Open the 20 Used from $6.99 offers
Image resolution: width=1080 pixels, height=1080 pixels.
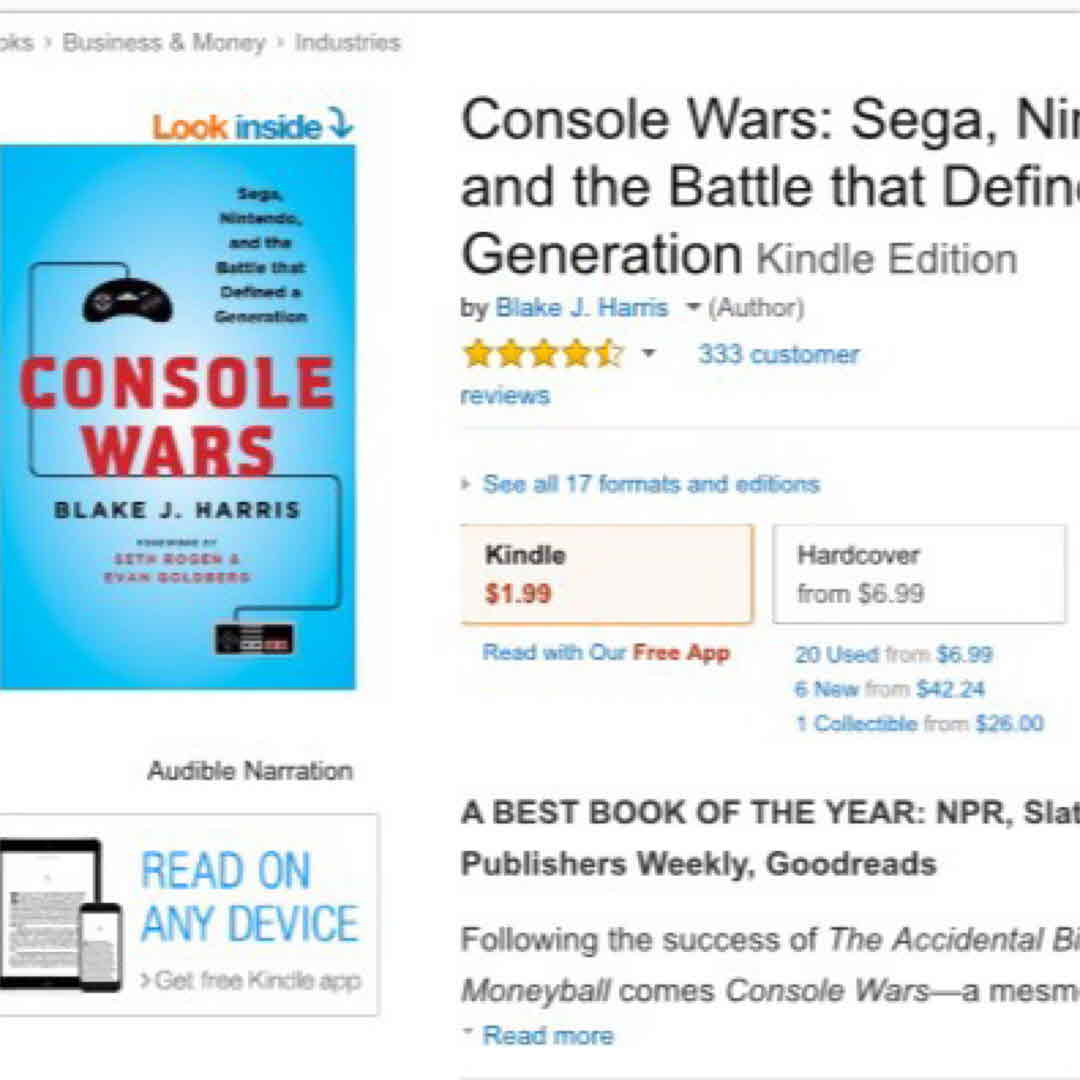click(893, 655)
